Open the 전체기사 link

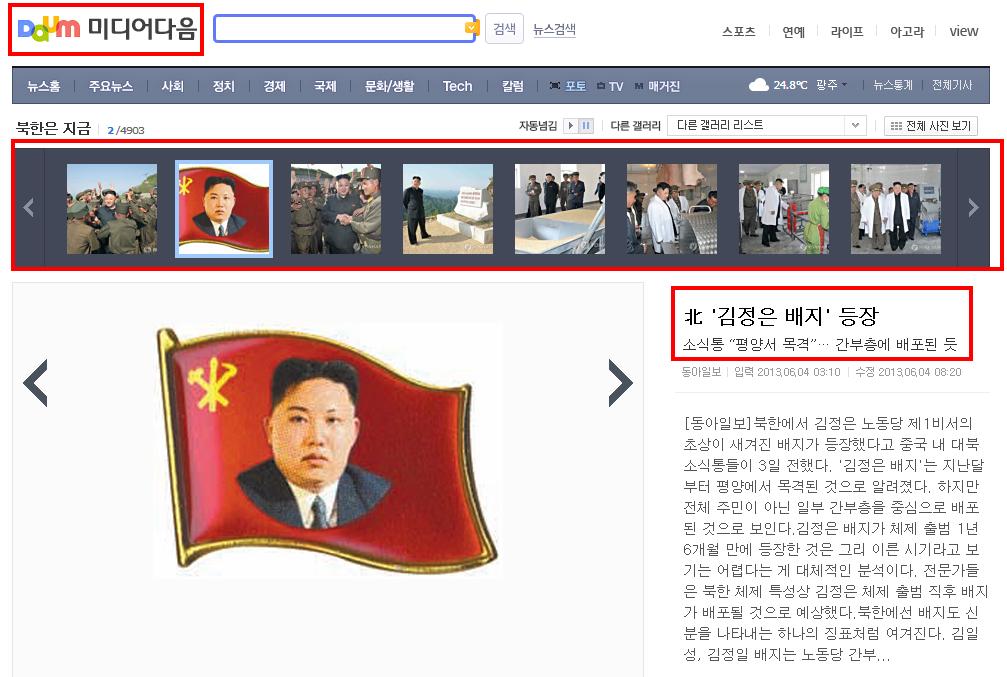coord(952,85)
